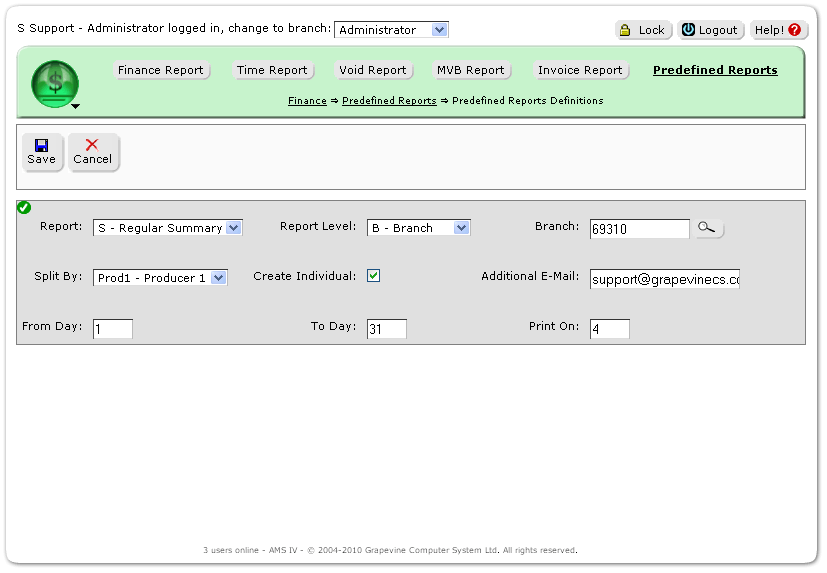Open Help with the question mark button

tap(778, 30)
